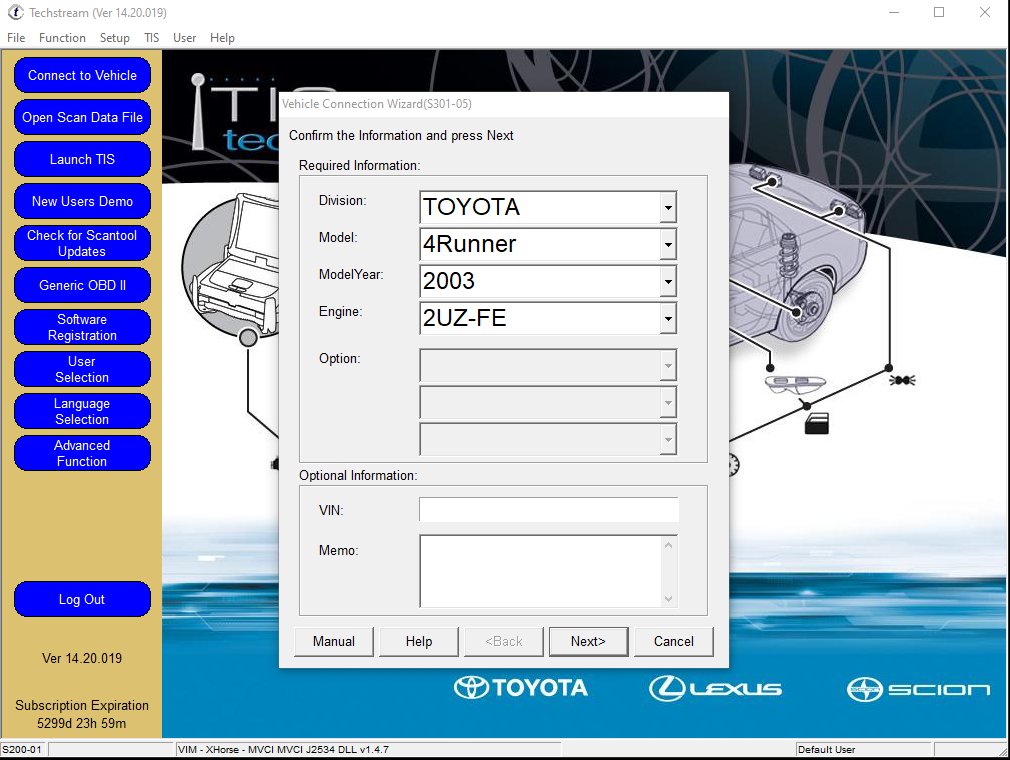1010x760 pixels.
Task: Click the Subscription Expiration text
Action: 82,714
